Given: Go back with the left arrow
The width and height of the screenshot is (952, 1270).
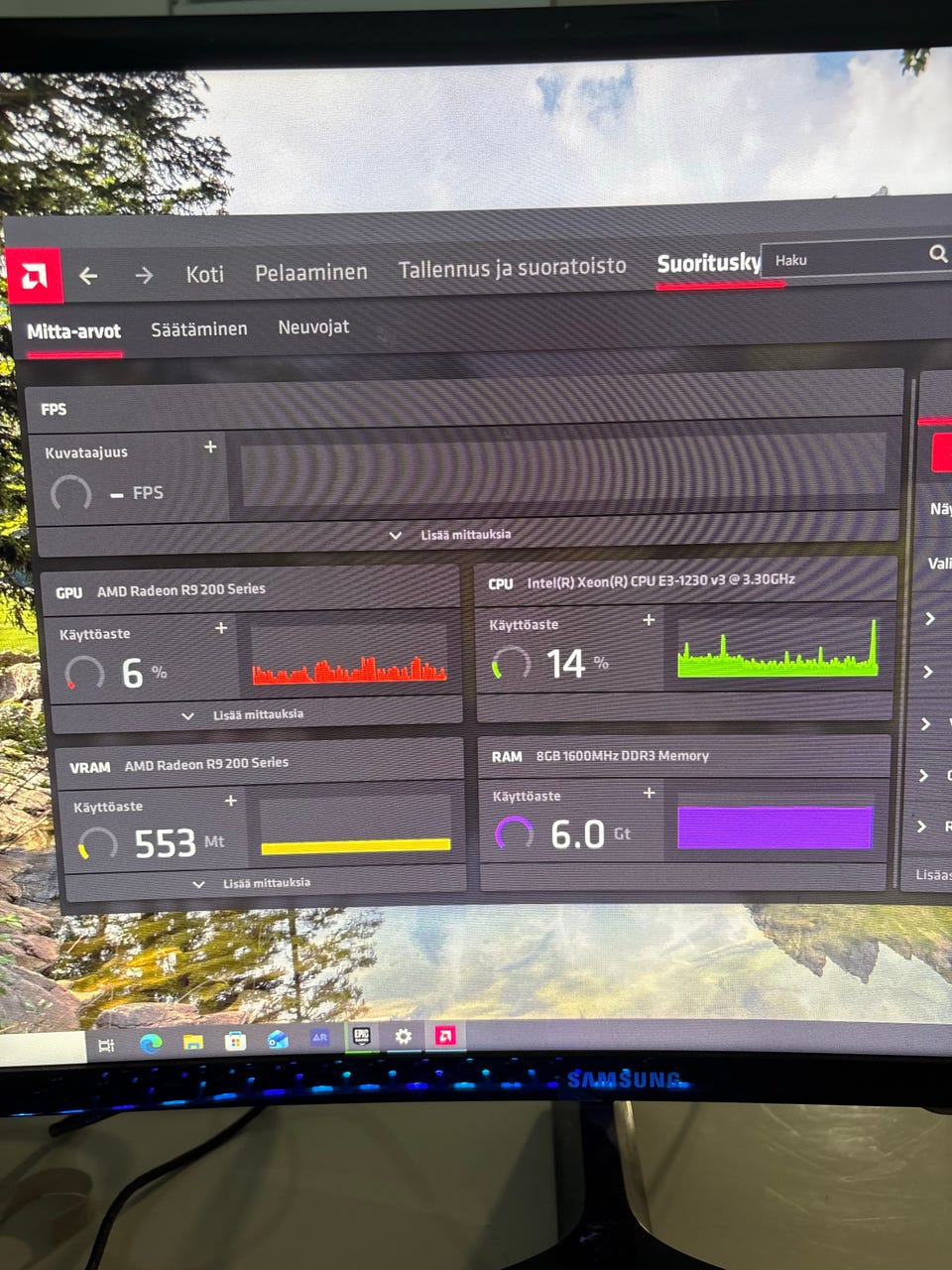Looking at the screenshot, I should (88, 276).
